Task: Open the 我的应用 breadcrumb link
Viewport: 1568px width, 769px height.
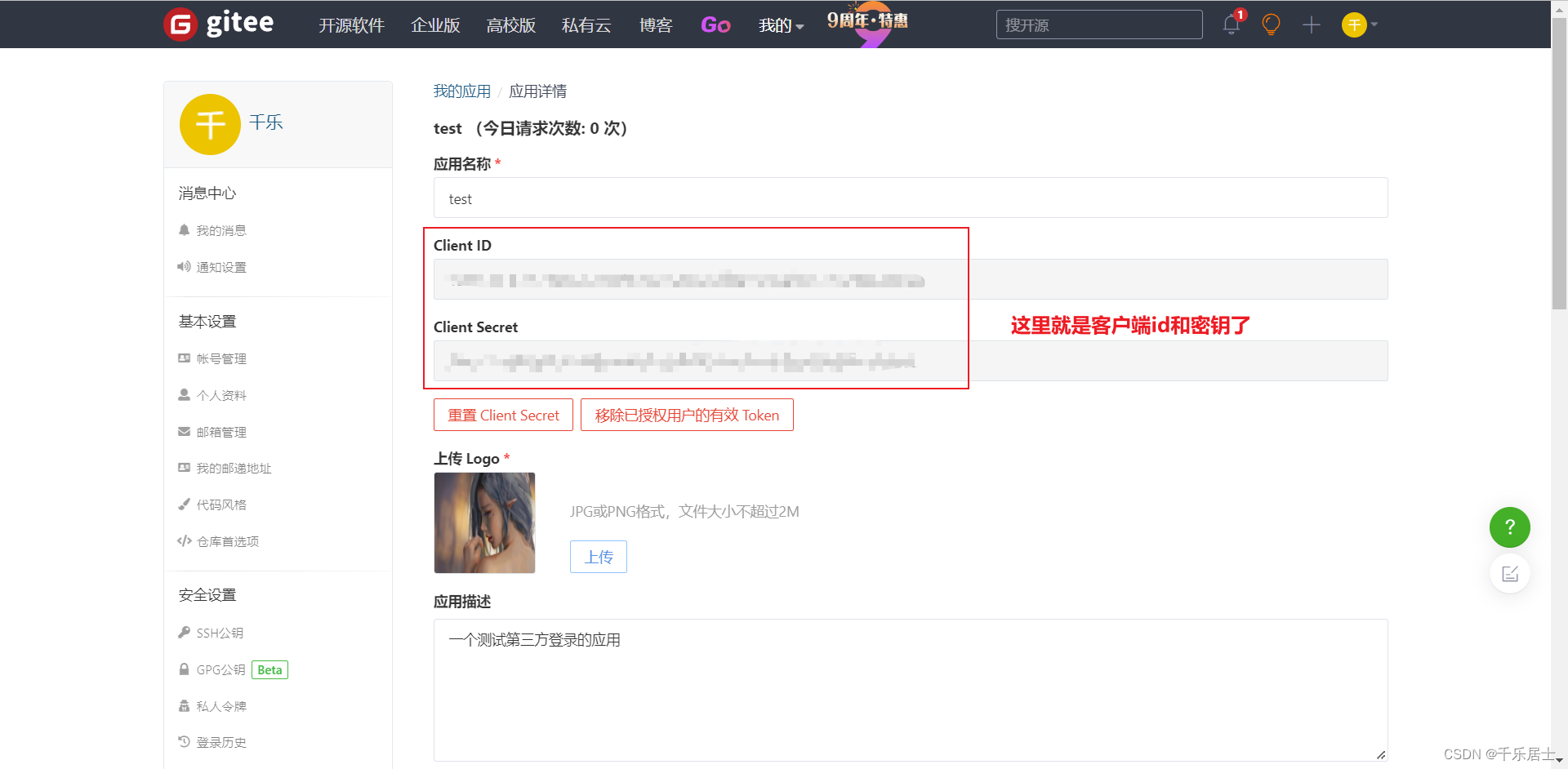Action: coord(461,91)
